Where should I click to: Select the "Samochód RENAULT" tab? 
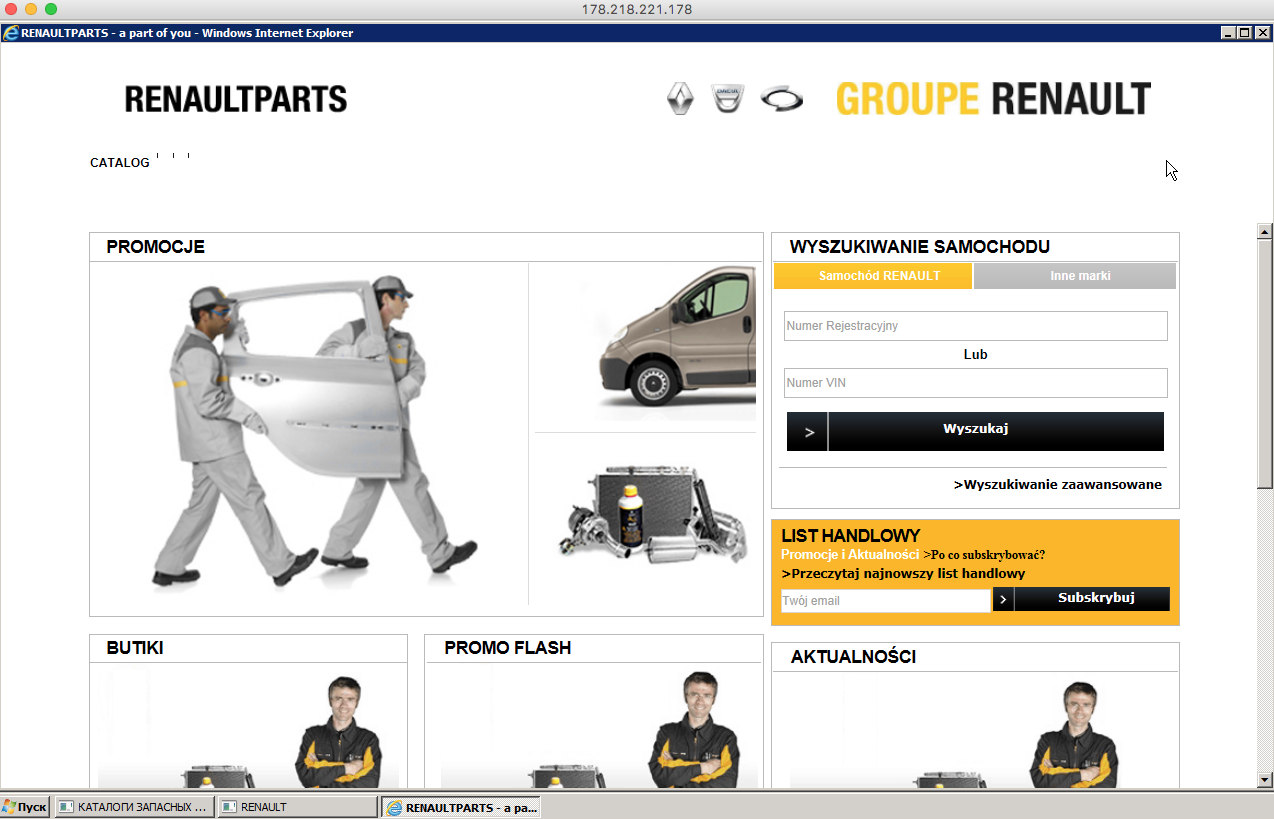pyautogui.click(x=872, y=276)
